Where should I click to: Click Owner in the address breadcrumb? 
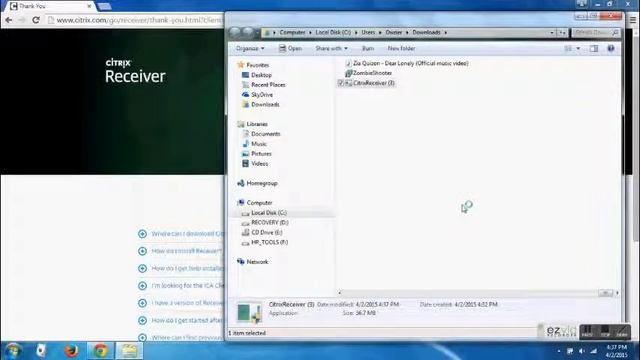(394, 32)
